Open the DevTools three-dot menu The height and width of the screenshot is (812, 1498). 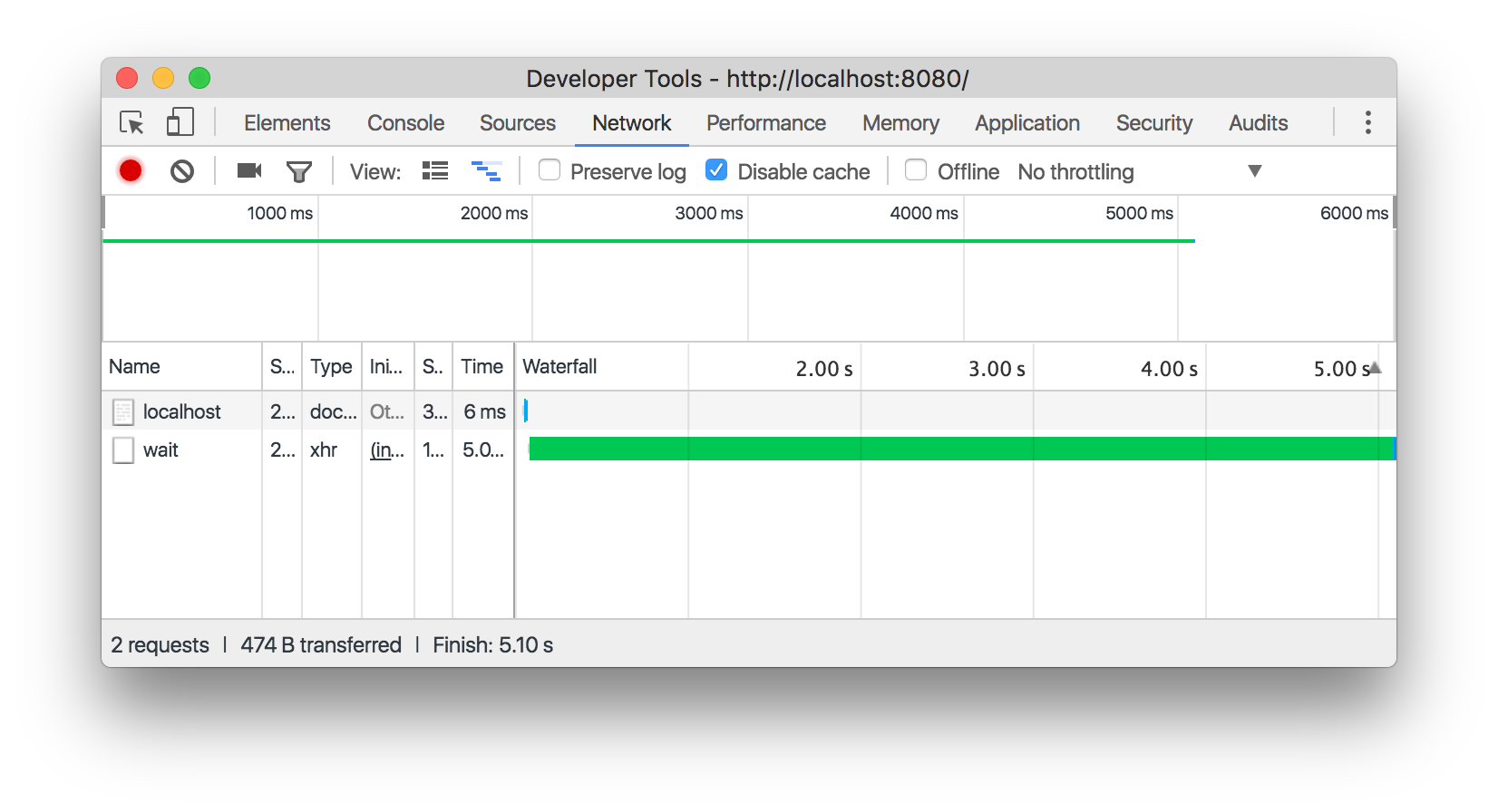(x=1367, y=122)
